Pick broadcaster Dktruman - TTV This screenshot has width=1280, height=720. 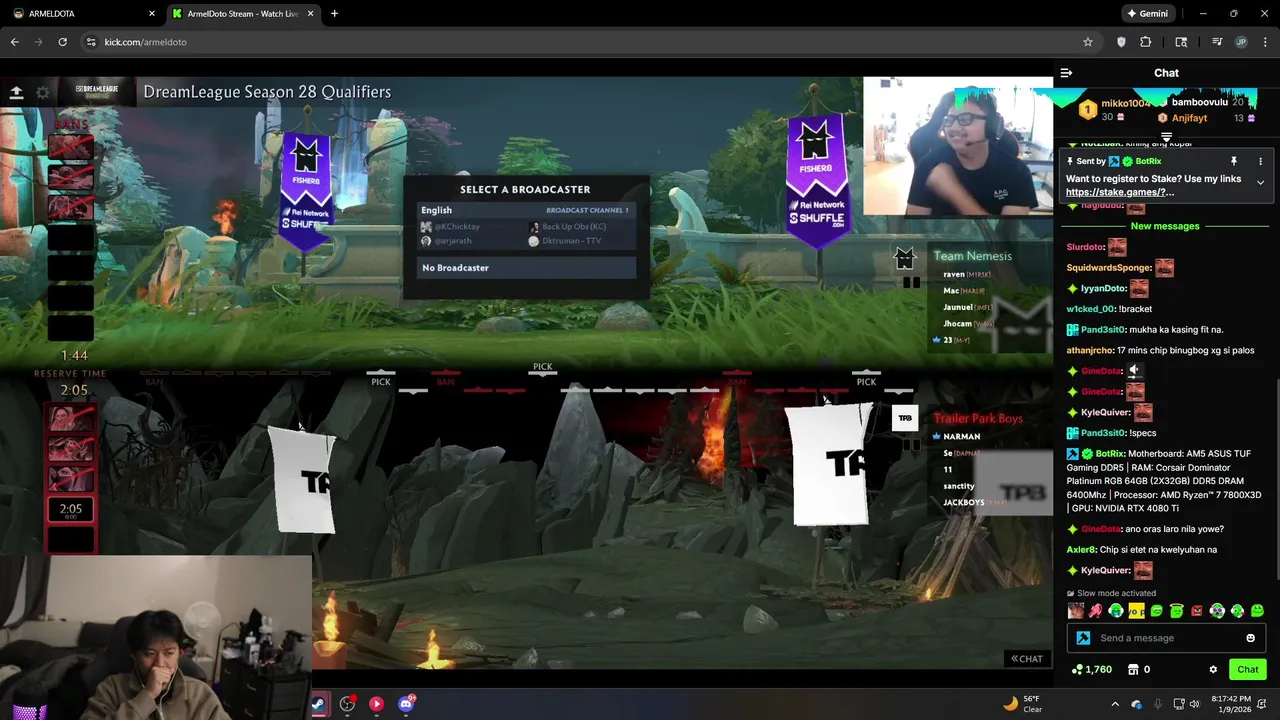click(565, 241)
